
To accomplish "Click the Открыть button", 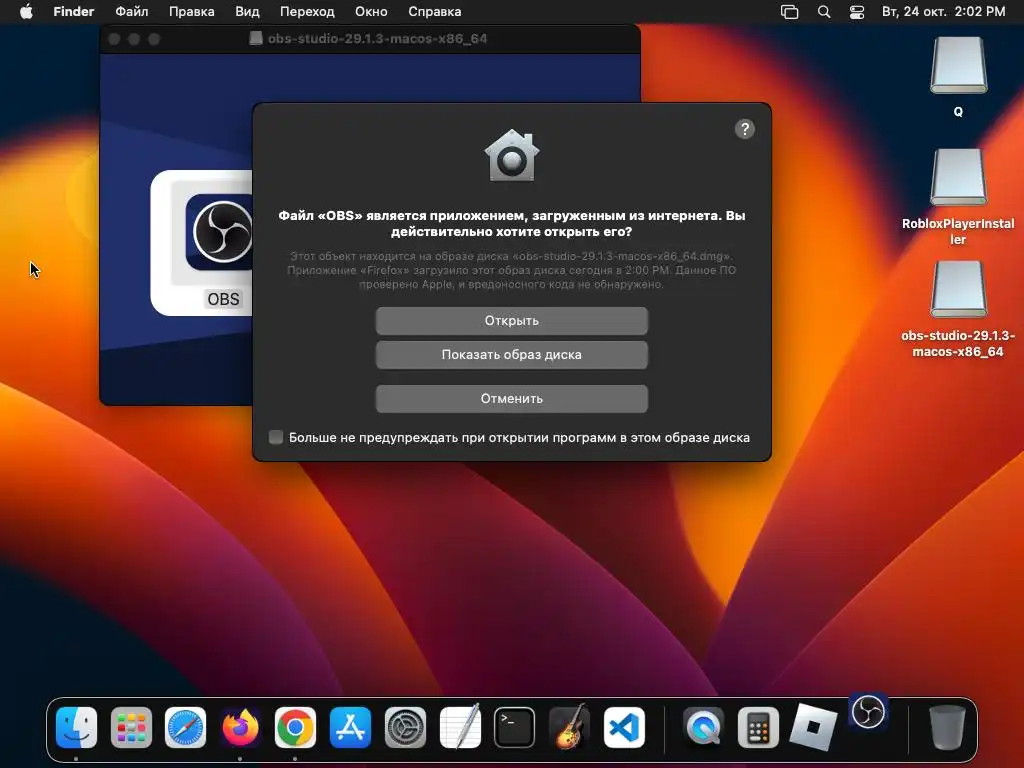I will tap(512, 321).
